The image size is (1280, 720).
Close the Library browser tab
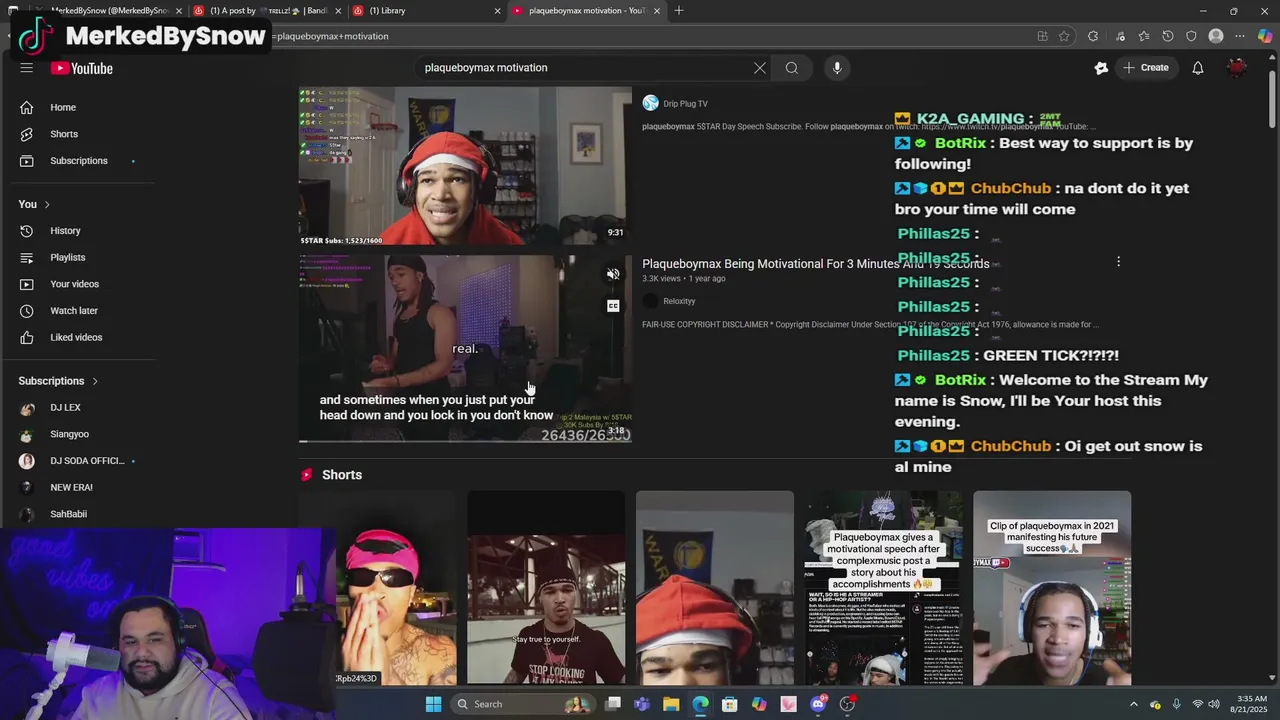tap(497, 11)
